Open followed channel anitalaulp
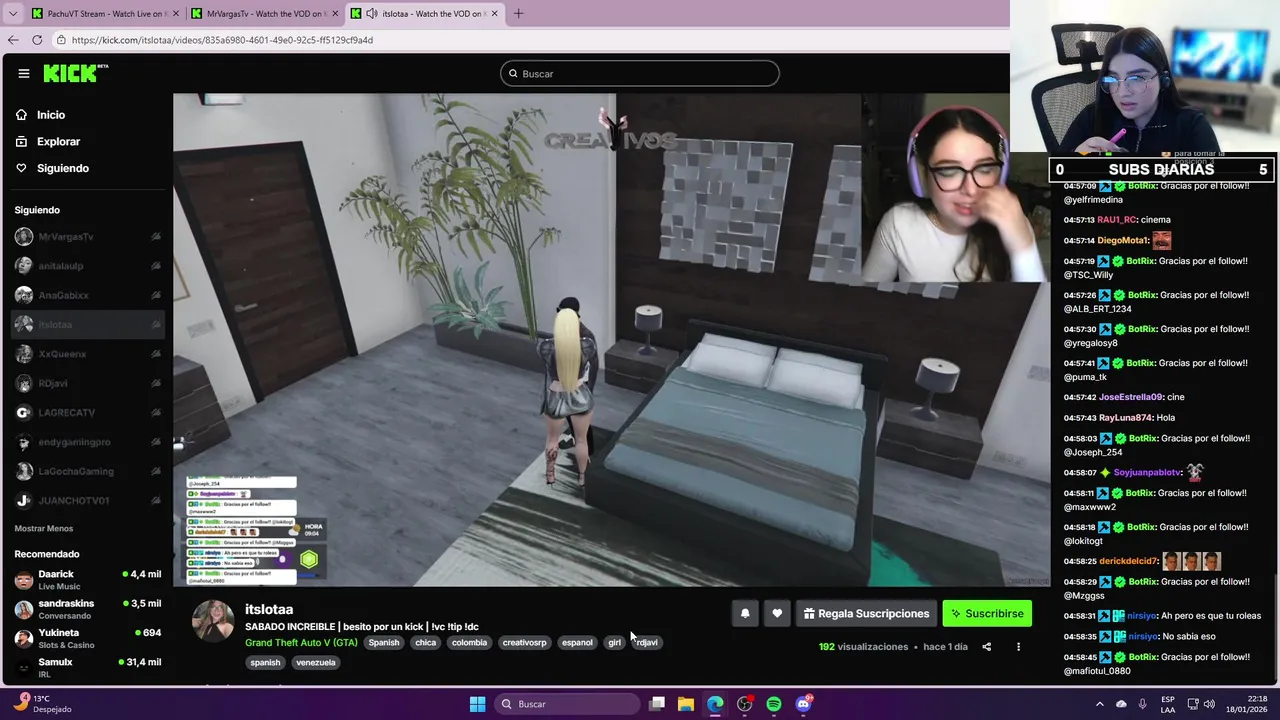 coord(87,266)
